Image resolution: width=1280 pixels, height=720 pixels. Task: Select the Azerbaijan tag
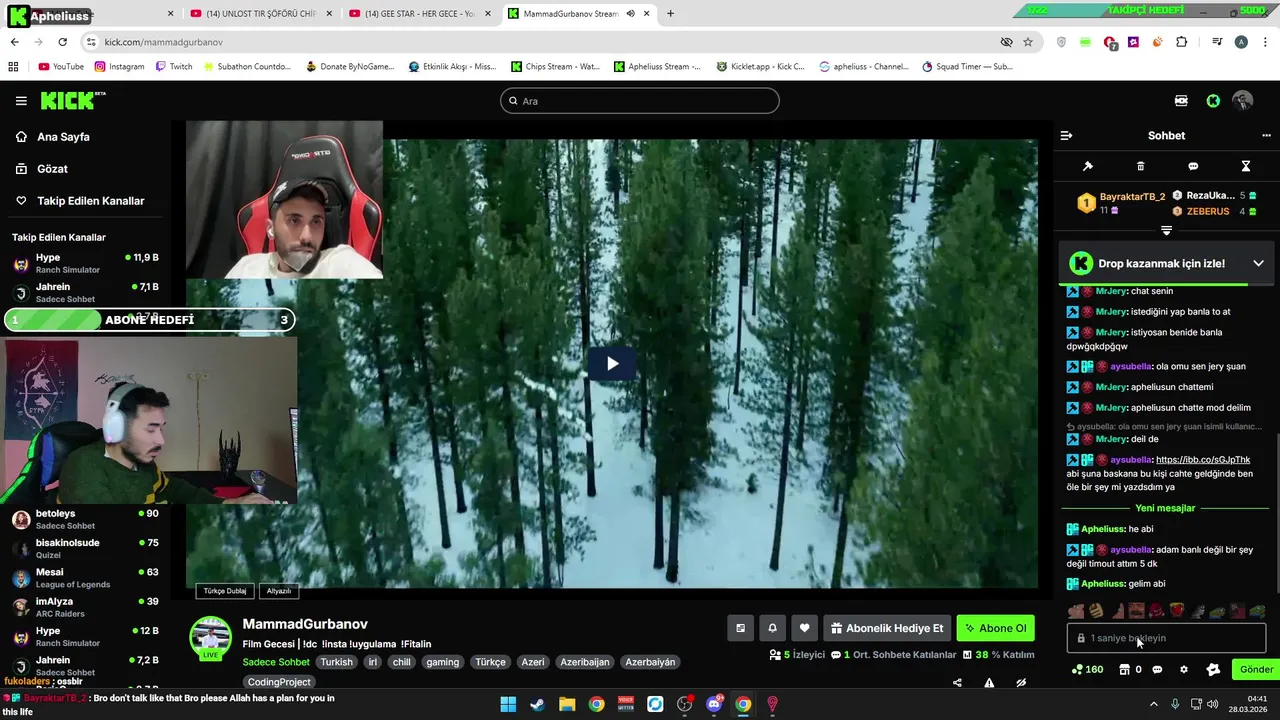(584, 662)
